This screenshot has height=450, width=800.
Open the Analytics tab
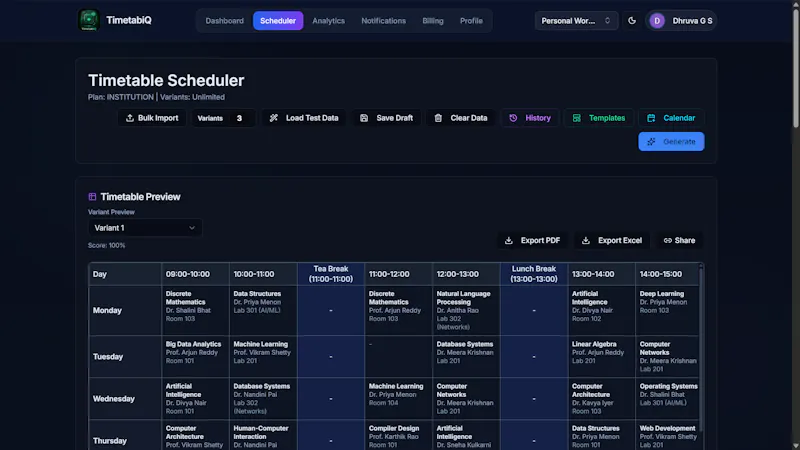[x=329, y=21]
